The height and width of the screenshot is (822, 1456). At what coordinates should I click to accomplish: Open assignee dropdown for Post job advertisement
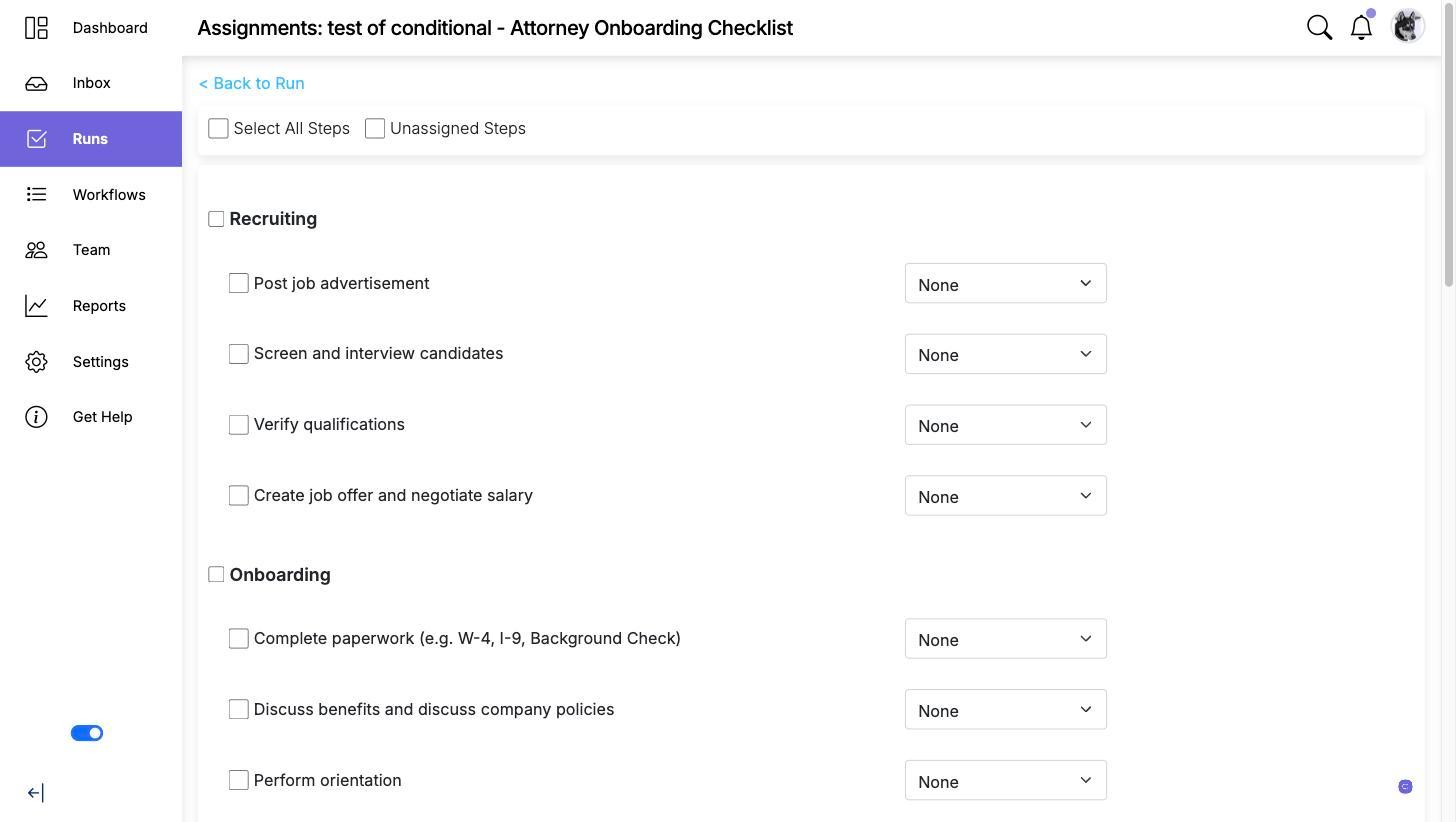pos(1005,283)
